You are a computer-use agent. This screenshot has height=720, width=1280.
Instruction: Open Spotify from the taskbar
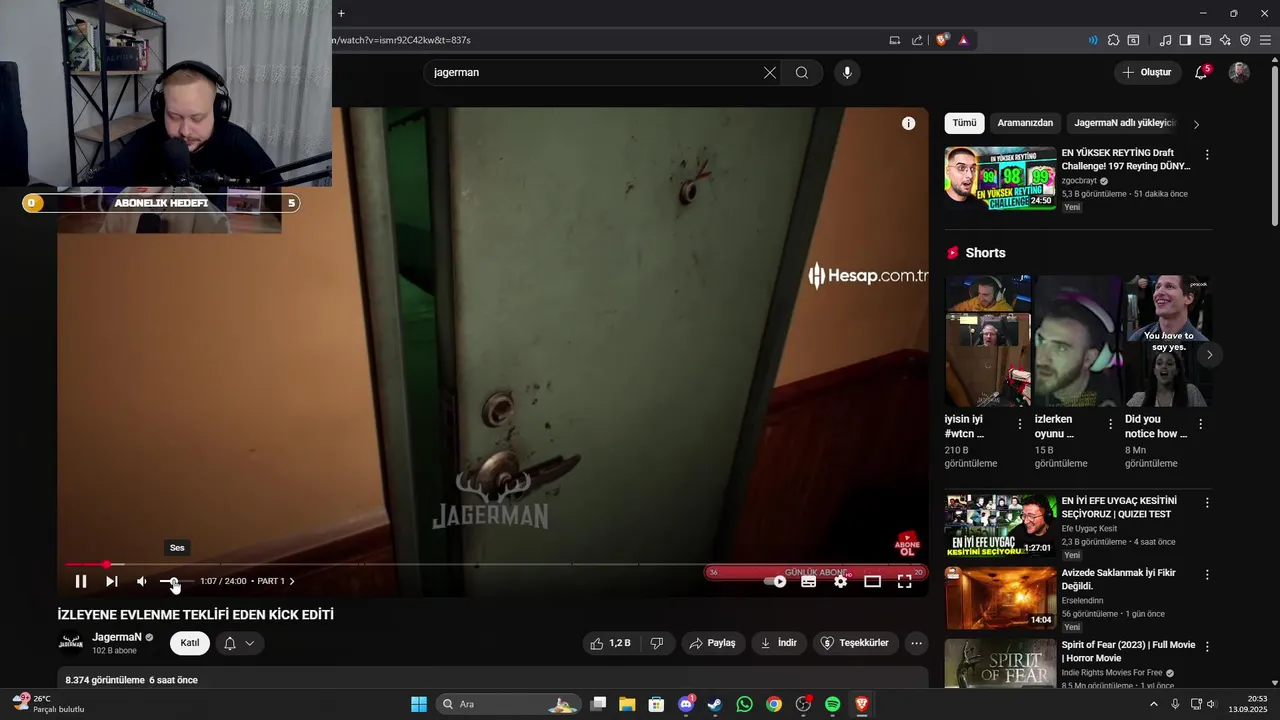(x=832, y=704)
